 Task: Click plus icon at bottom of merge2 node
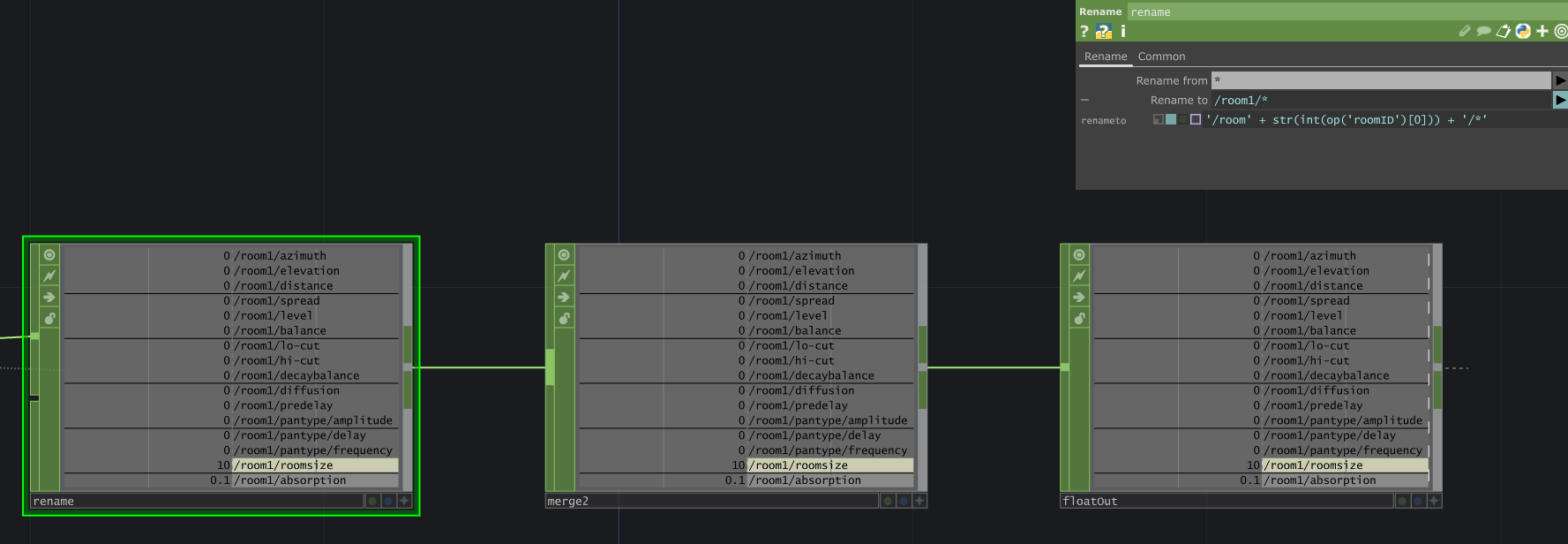[919, 501]
